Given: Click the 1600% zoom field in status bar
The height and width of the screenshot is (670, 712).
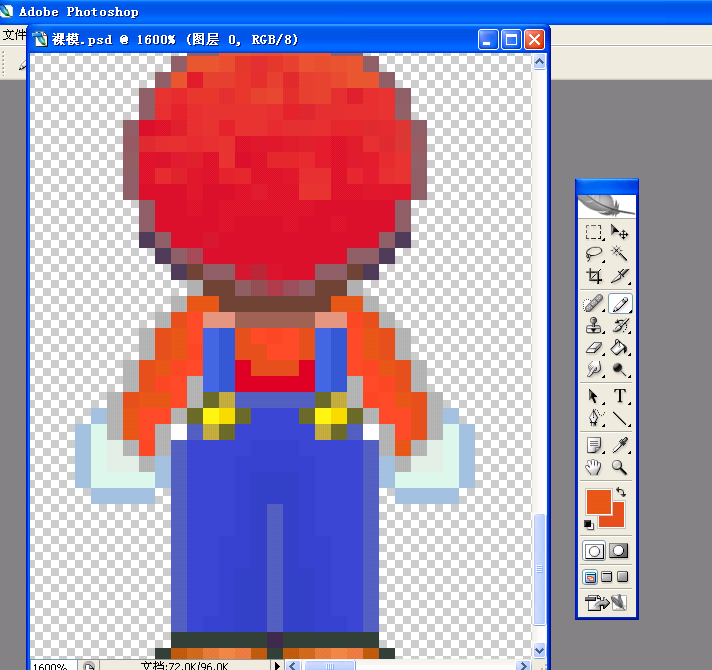Looking at the screenshot, I should coord(53,665).
